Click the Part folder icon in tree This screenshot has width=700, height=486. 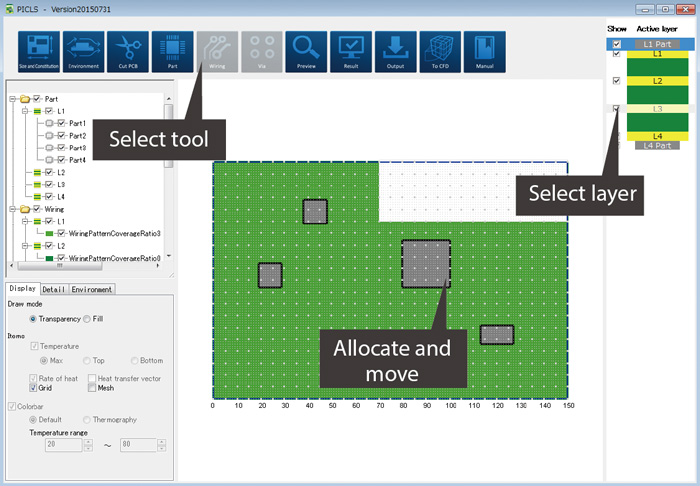[x=25, y=99]
